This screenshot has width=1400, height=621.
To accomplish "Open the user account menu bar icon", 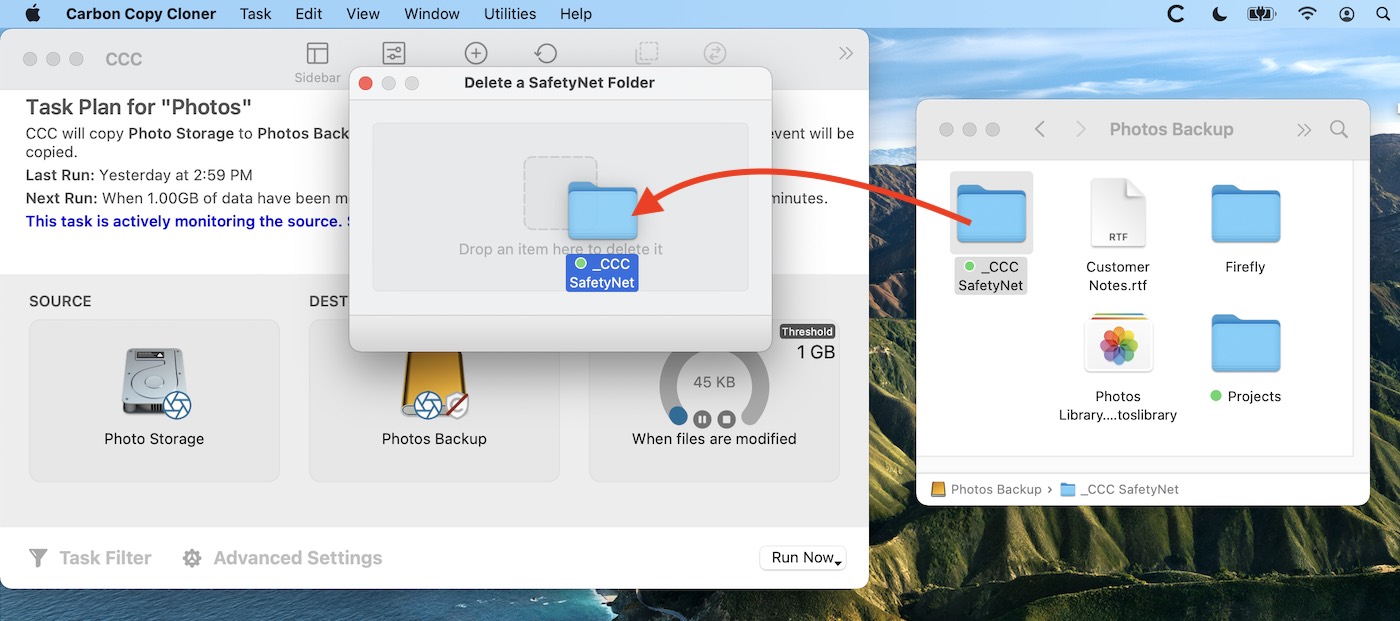I will pyautogui.click(x=1347, y=14).
